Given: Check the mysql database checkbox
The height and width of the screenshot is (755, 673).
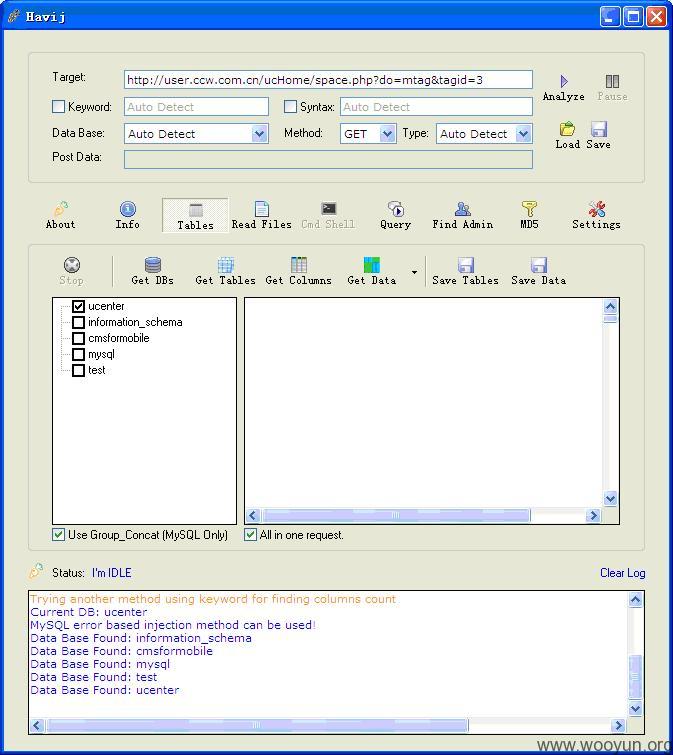Looking at the screenshot, I should (78, 354).
